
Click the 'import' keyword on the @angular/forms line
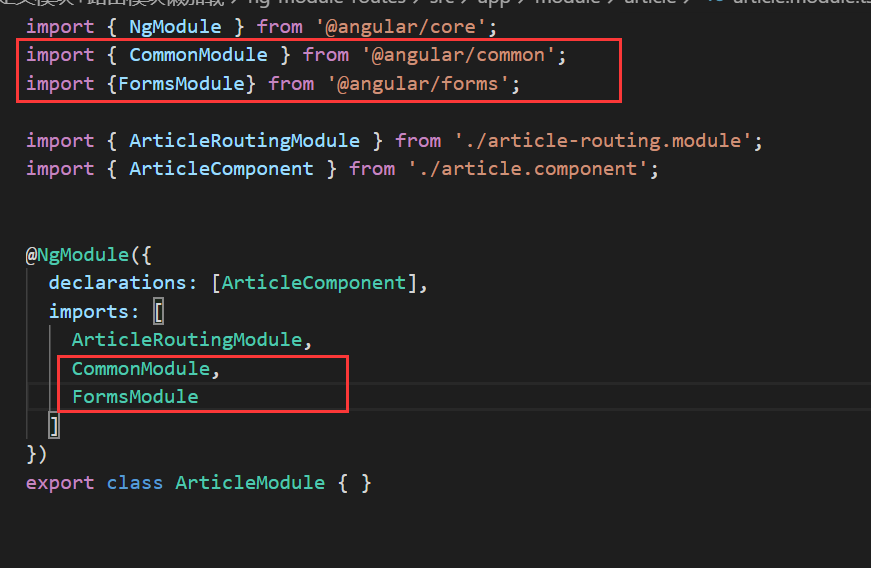click(x=60, y=84)
